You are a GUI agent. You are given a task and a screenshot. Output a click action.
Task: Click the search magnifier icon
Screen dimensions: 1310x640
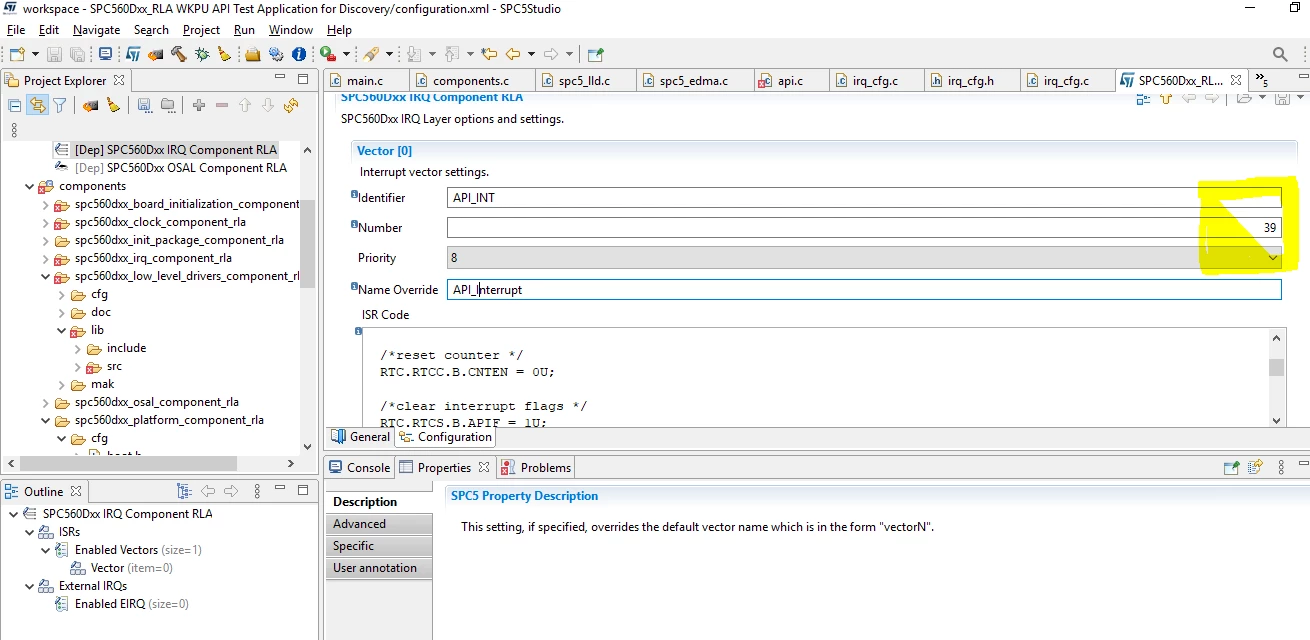(x=1280, y=54)
